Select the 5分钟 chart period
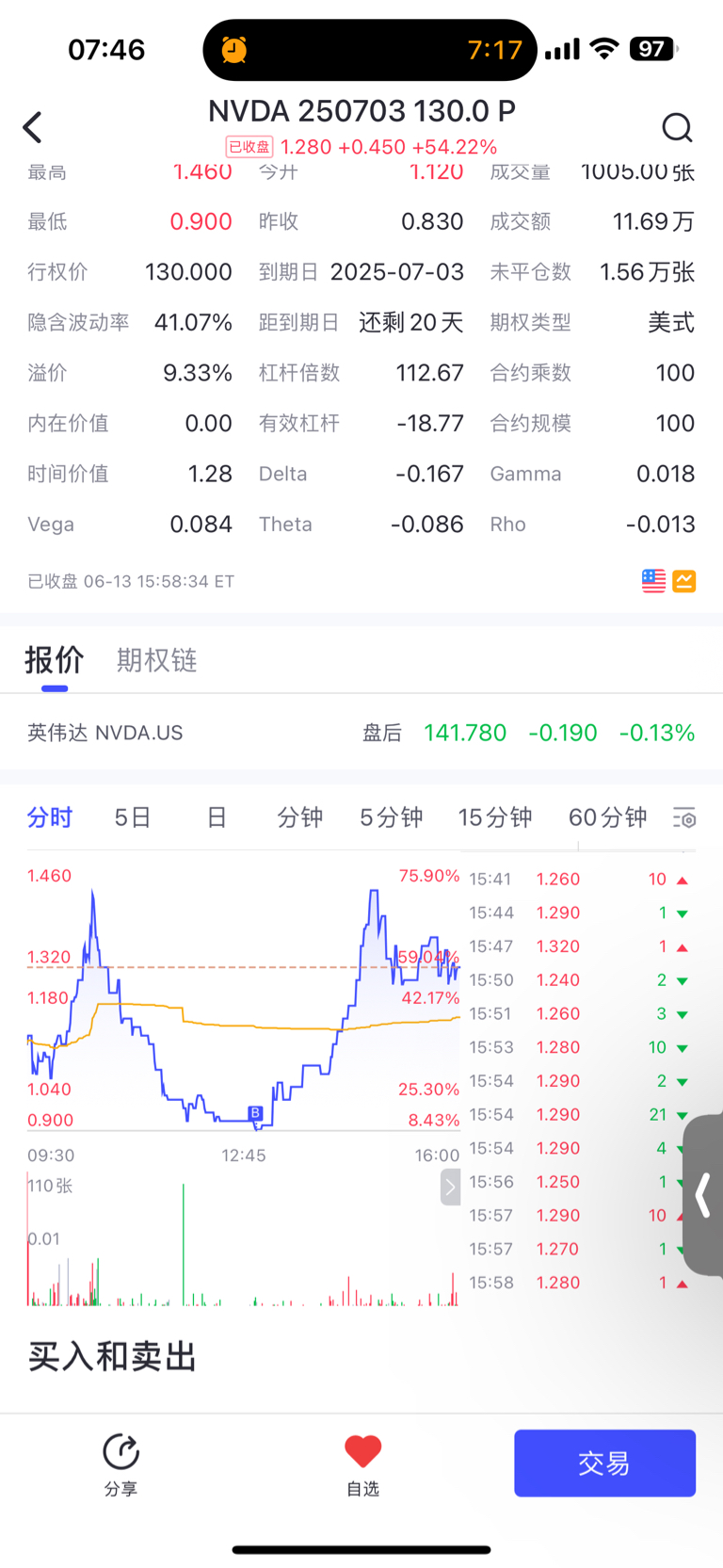The image size is (723, 1568). click(391, 817)
